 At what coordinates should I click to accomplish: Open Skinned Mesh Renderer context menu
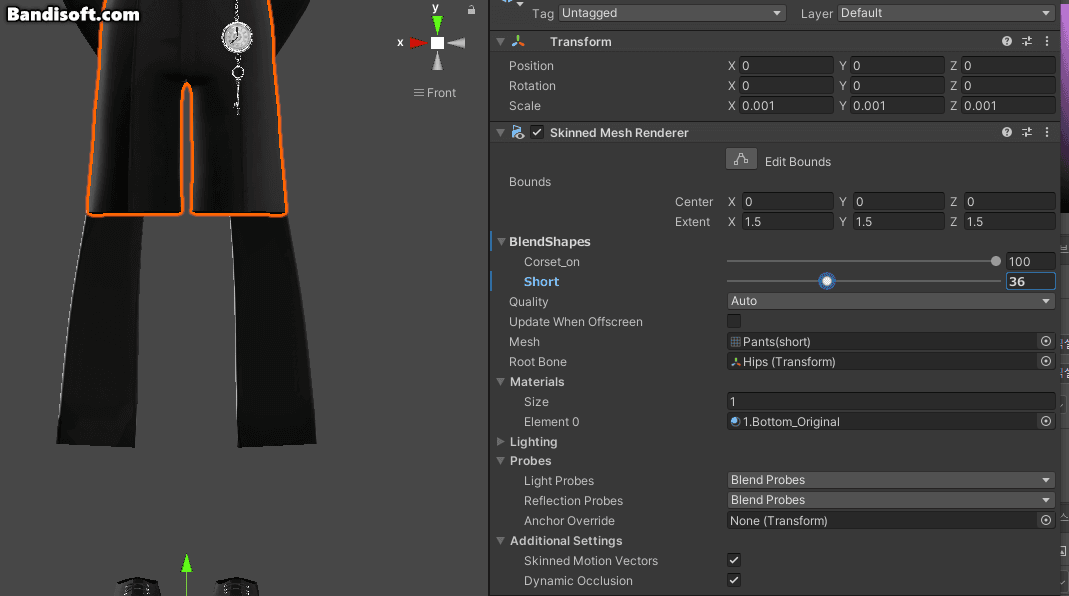click(1047, 132)
